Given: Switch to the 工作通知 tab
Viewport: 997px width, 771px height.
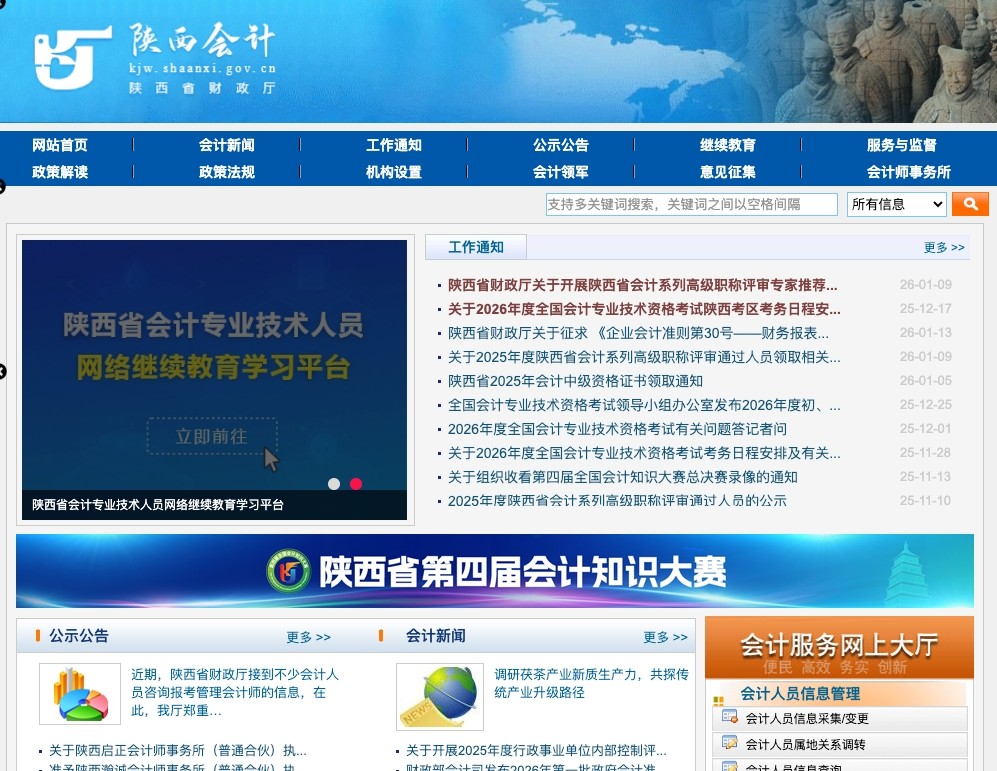Looking at the screenshot, I should point(475,246).
